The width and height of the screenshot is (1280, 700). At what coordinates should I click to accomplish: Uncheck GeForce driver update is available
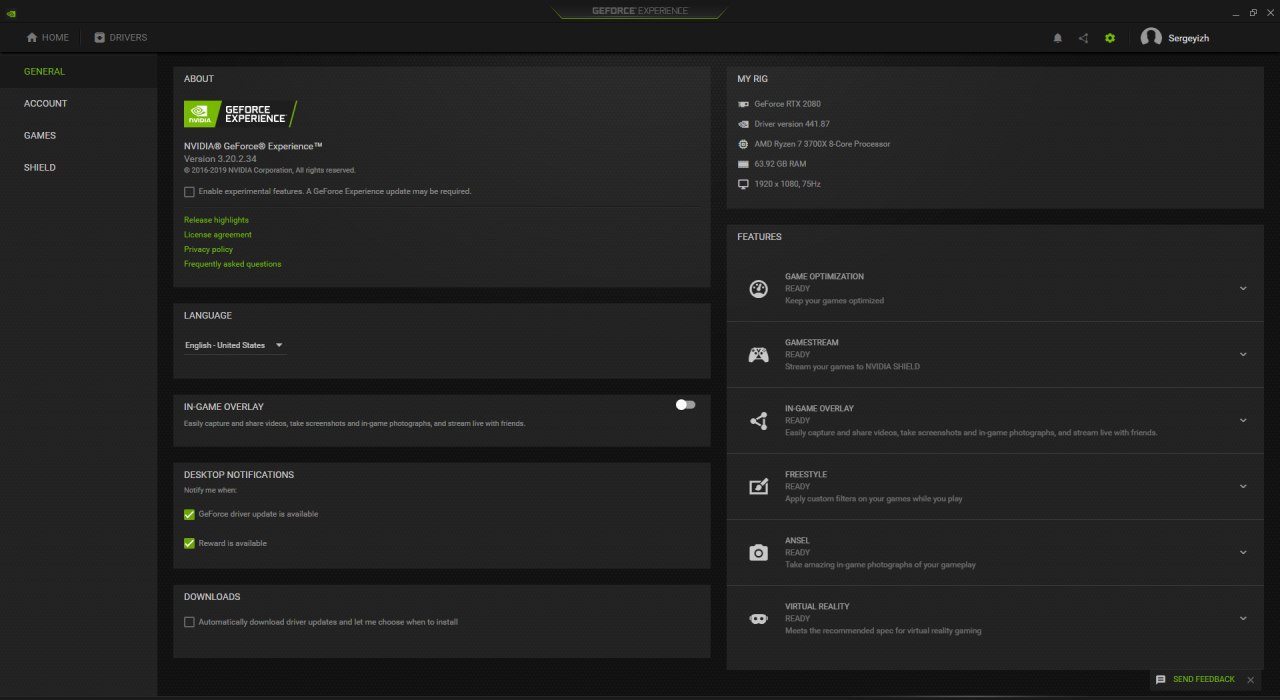click(x=189, y=514)
